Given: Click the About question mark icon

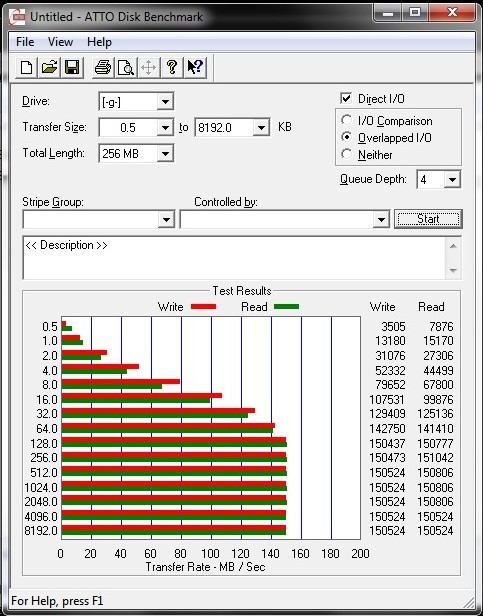Looking at the screenshot, I should pos(171,68).
